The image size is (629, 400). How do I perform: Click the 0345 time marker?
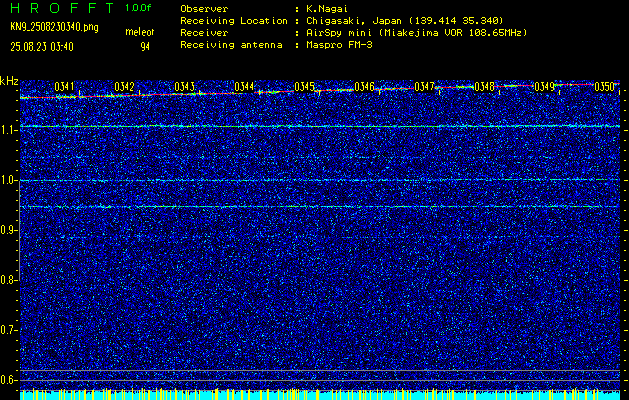pos(304,87)
